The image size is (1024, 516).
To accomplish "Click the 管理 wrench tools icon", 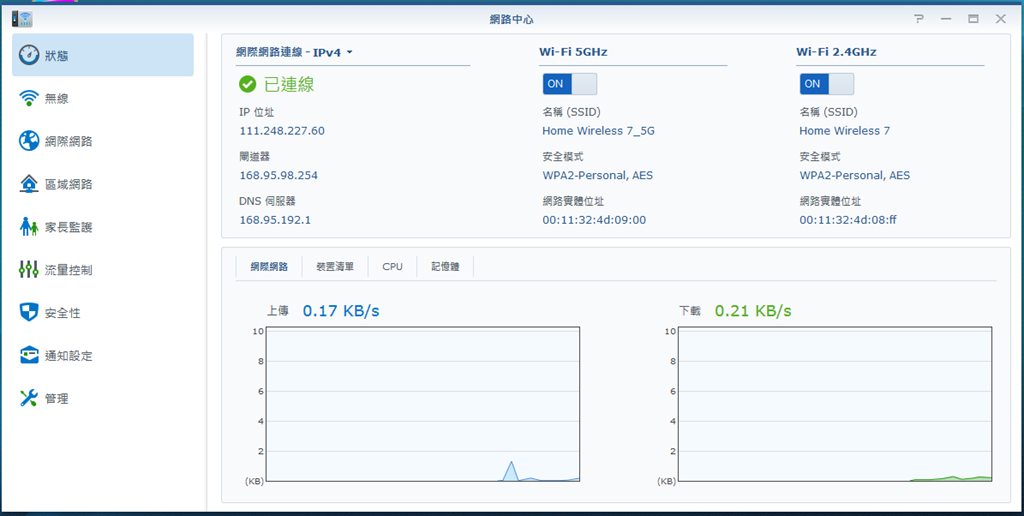I will pyautogui.click(x=30, y=399).
